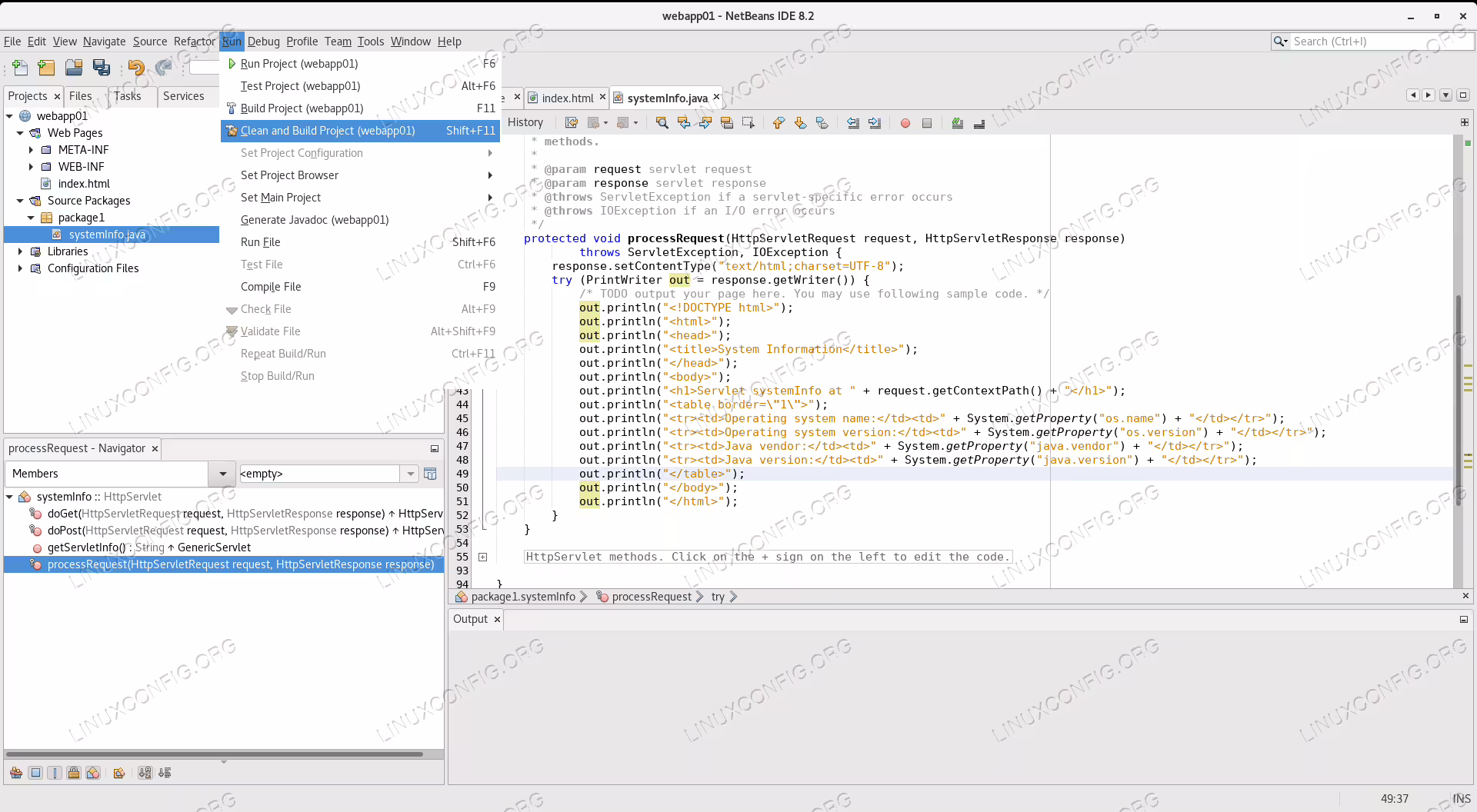1477x812 pixels.
Task: Click Sort by Source icon in Navigator
Action: (x=165, y=773)
